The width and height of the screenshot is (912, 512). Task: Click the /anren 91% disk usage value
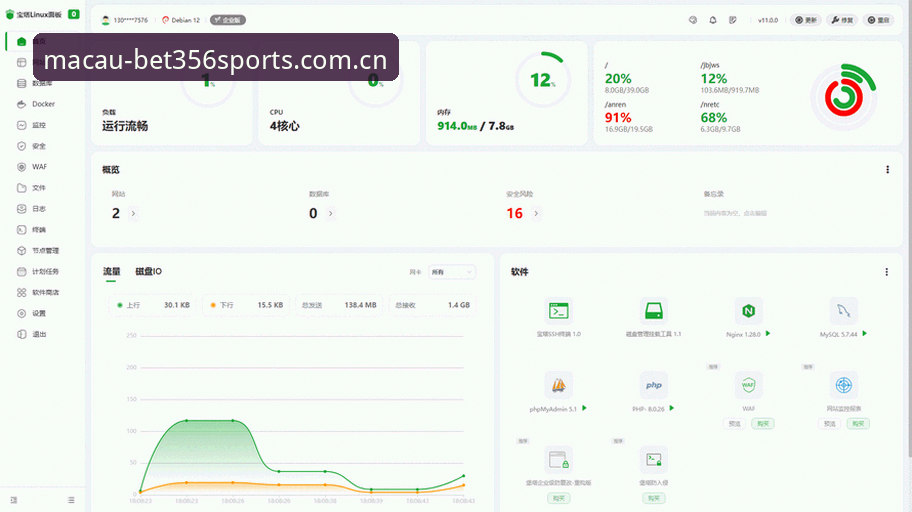click(618, 118)
